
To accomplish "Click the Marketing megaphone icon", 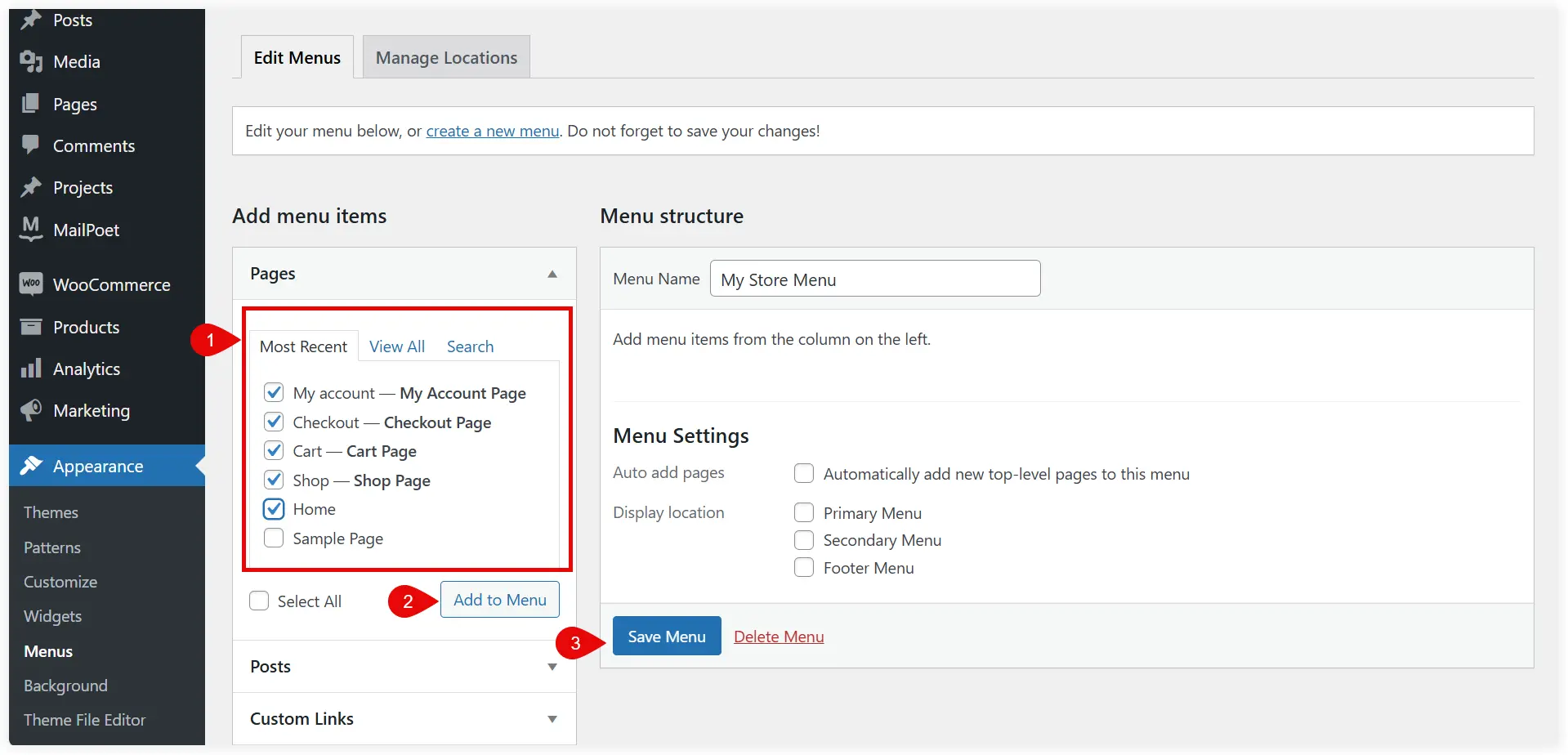I will pos(31,410).
